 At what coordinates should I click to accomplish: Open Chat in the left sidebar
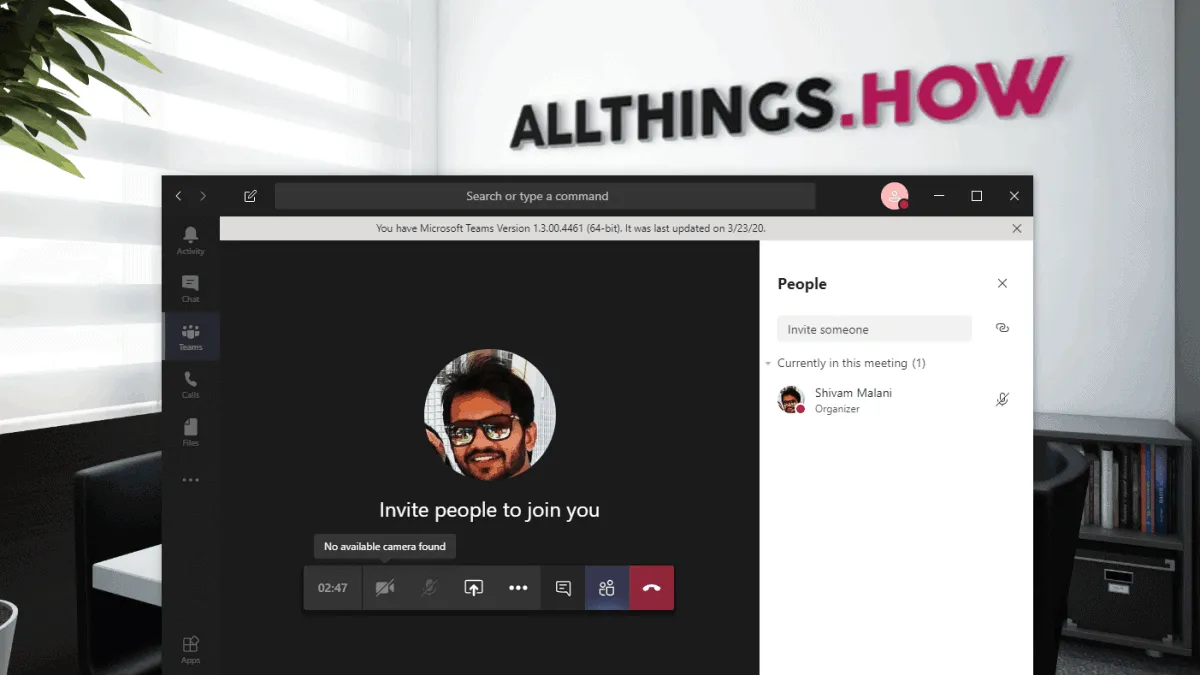tap(190, 288)
